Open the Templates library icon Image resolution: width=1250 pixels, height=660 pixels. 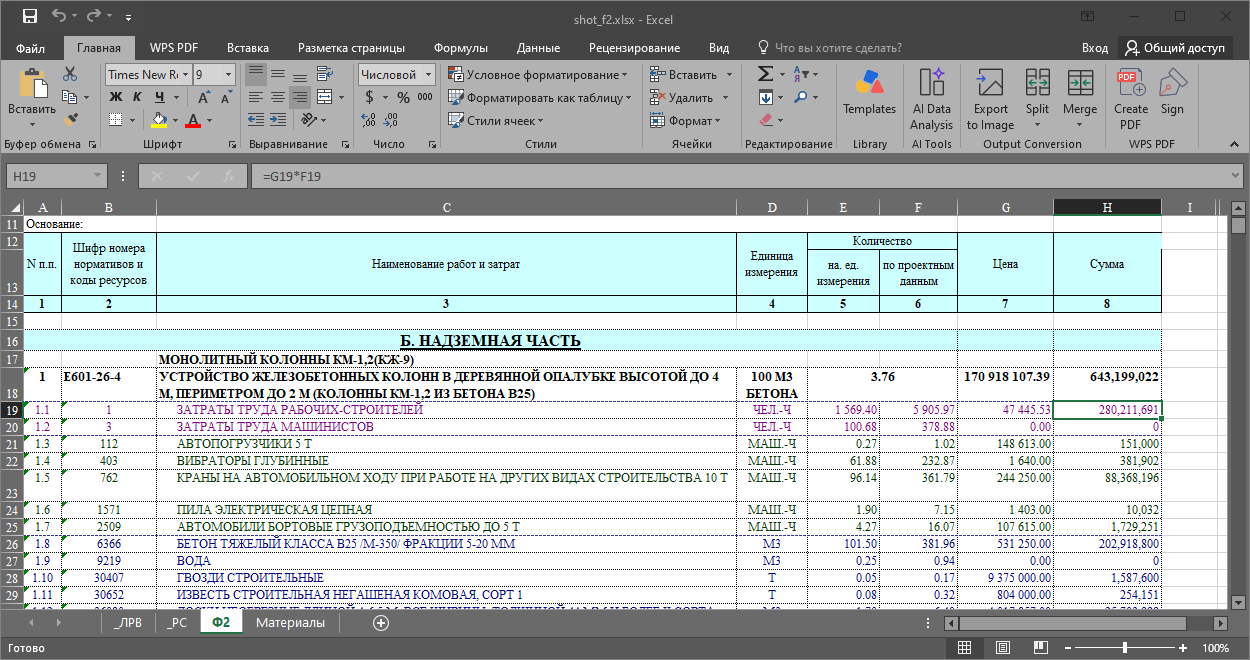[x=869, y=81]
